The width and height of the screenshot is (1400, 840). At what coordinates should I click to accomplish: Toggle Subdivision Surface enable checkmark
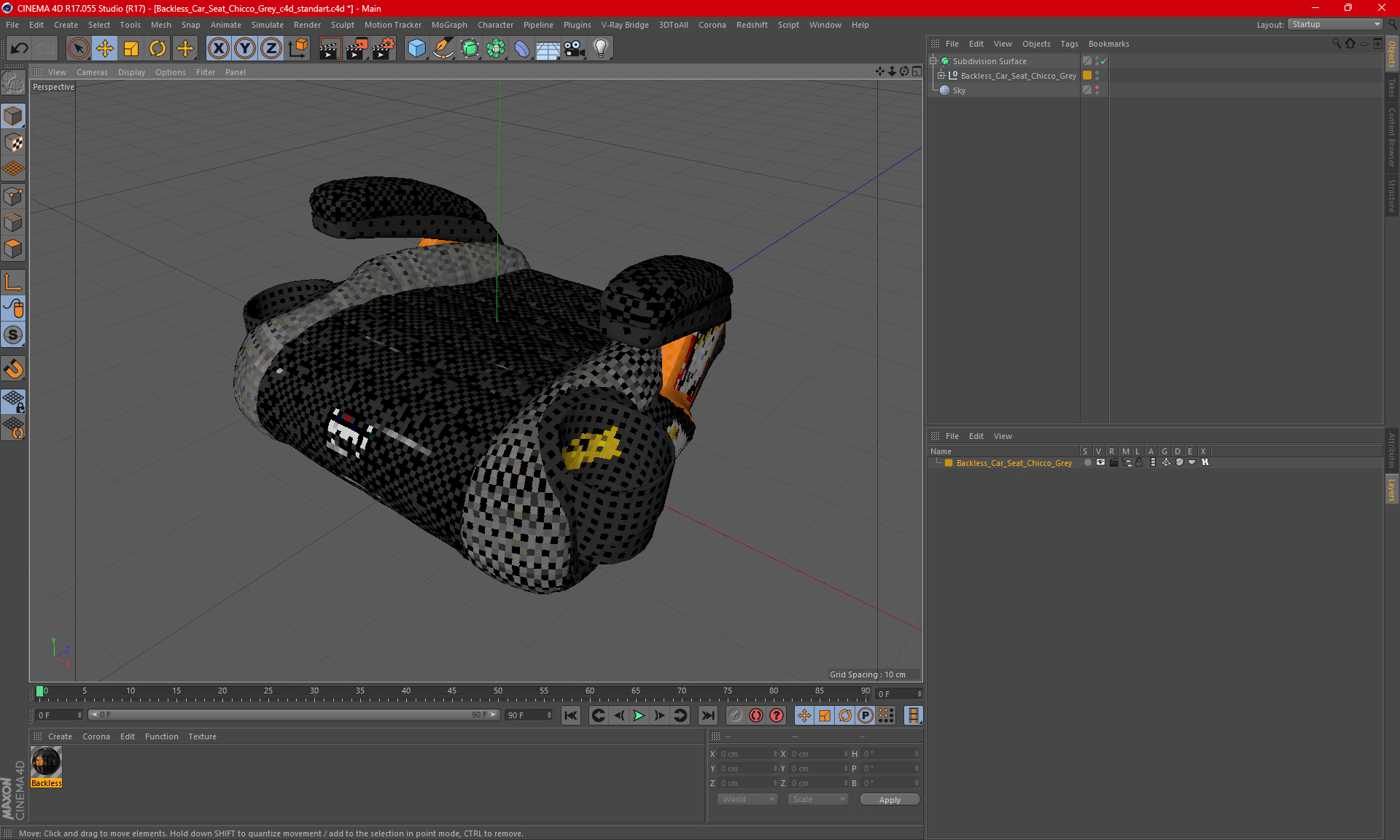click(x=1103, y=61)
